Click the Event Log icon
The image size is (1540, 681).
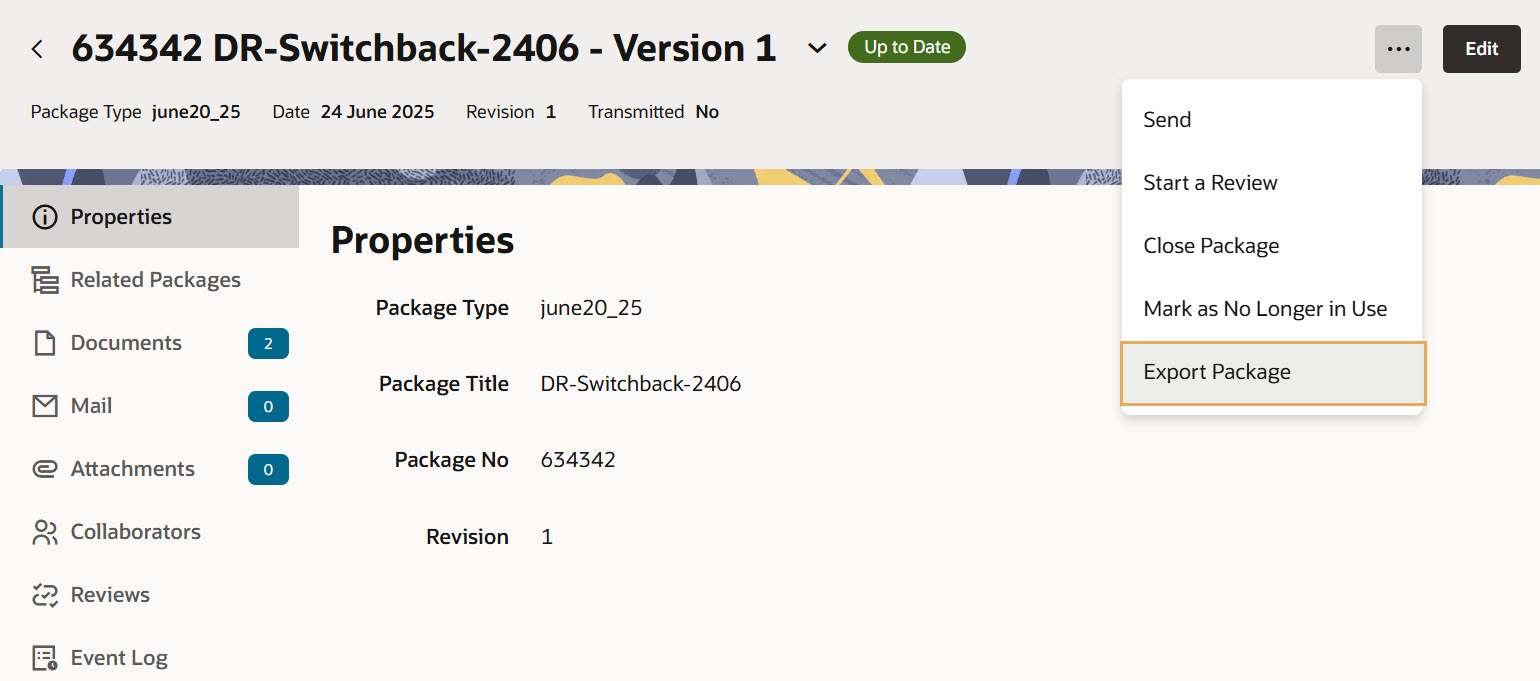tap(45, 658)
